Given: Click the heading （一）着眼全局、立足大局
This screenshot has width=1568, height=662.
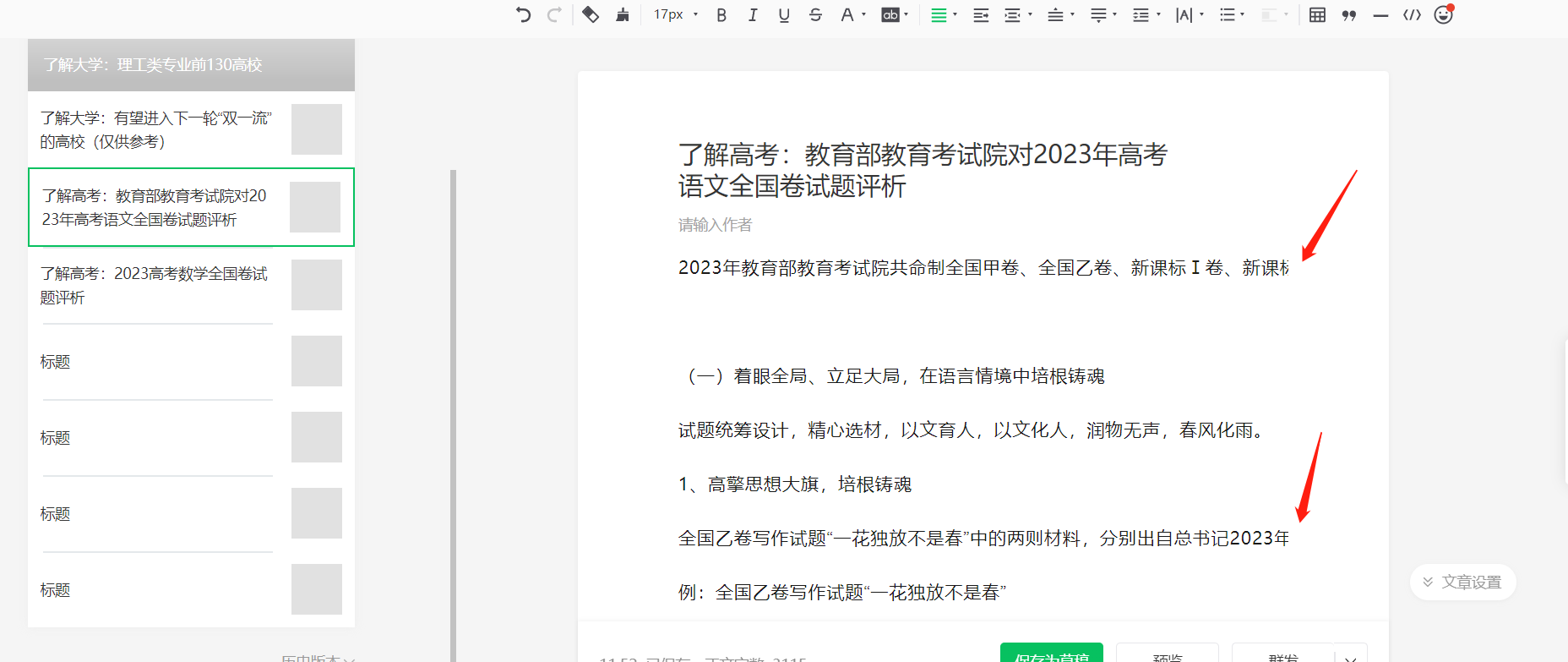Looking at the screenshot, I should (892, 376).
